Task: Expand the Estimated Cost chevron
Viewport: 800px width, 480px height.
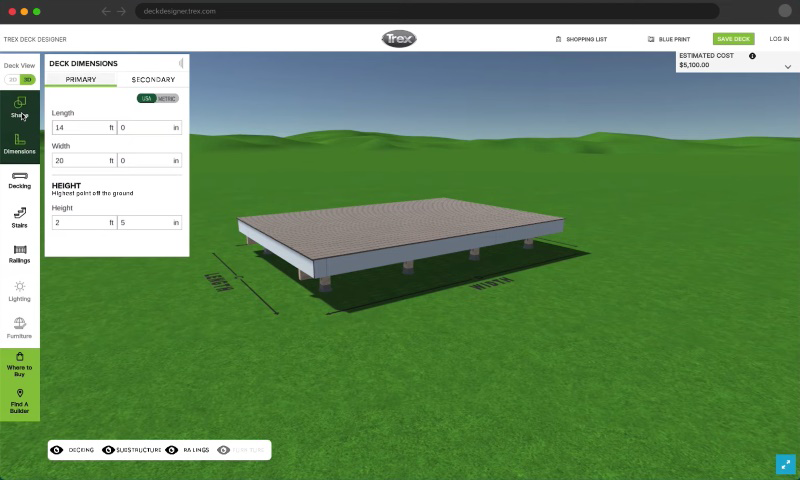Action: click(788, 67)
